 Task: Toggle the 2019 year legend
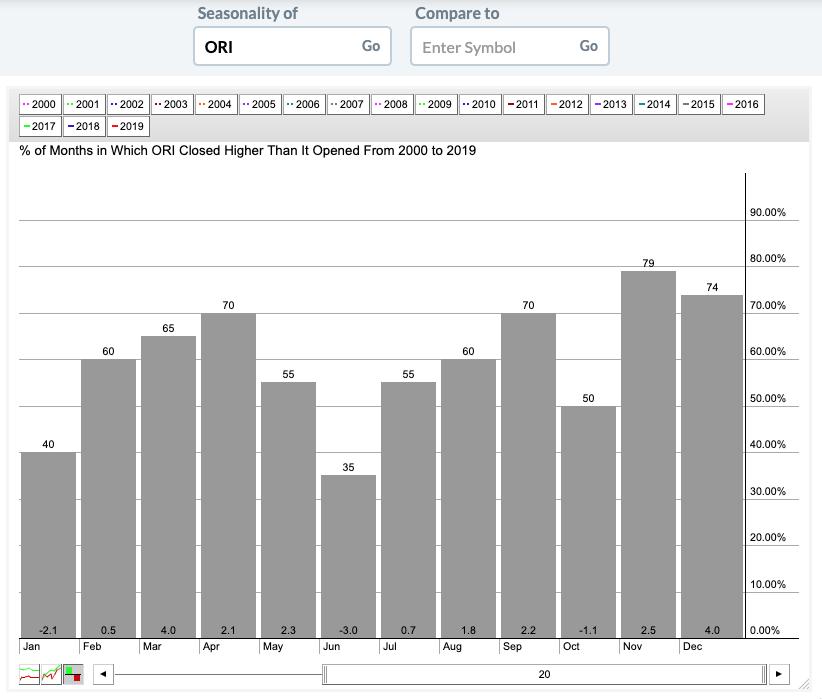click(128, 126)
